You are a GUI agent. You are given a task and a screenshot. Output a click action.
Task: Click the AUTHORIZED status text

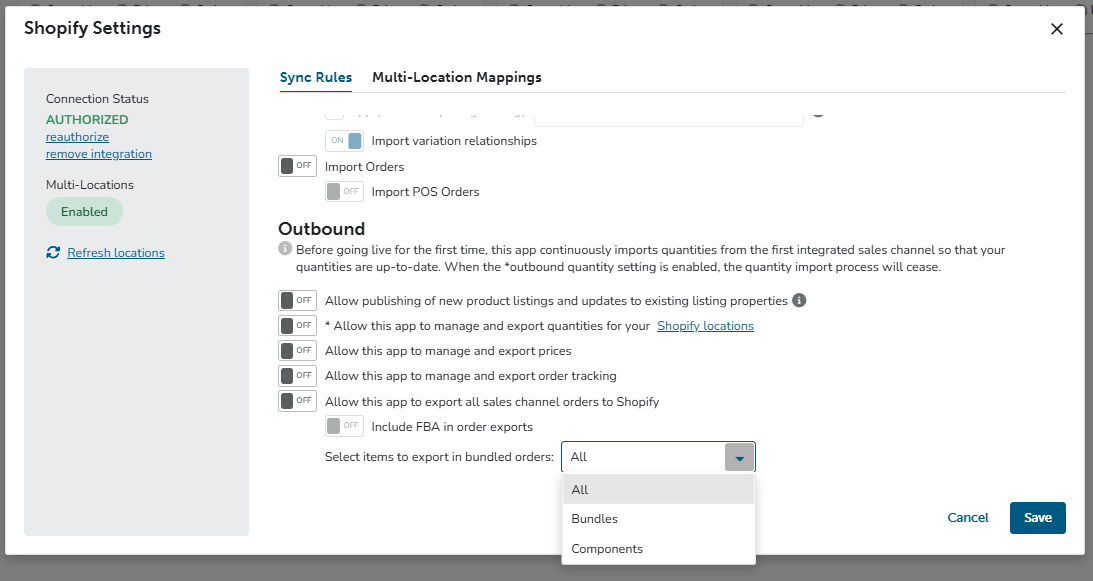tap(87, 120)
